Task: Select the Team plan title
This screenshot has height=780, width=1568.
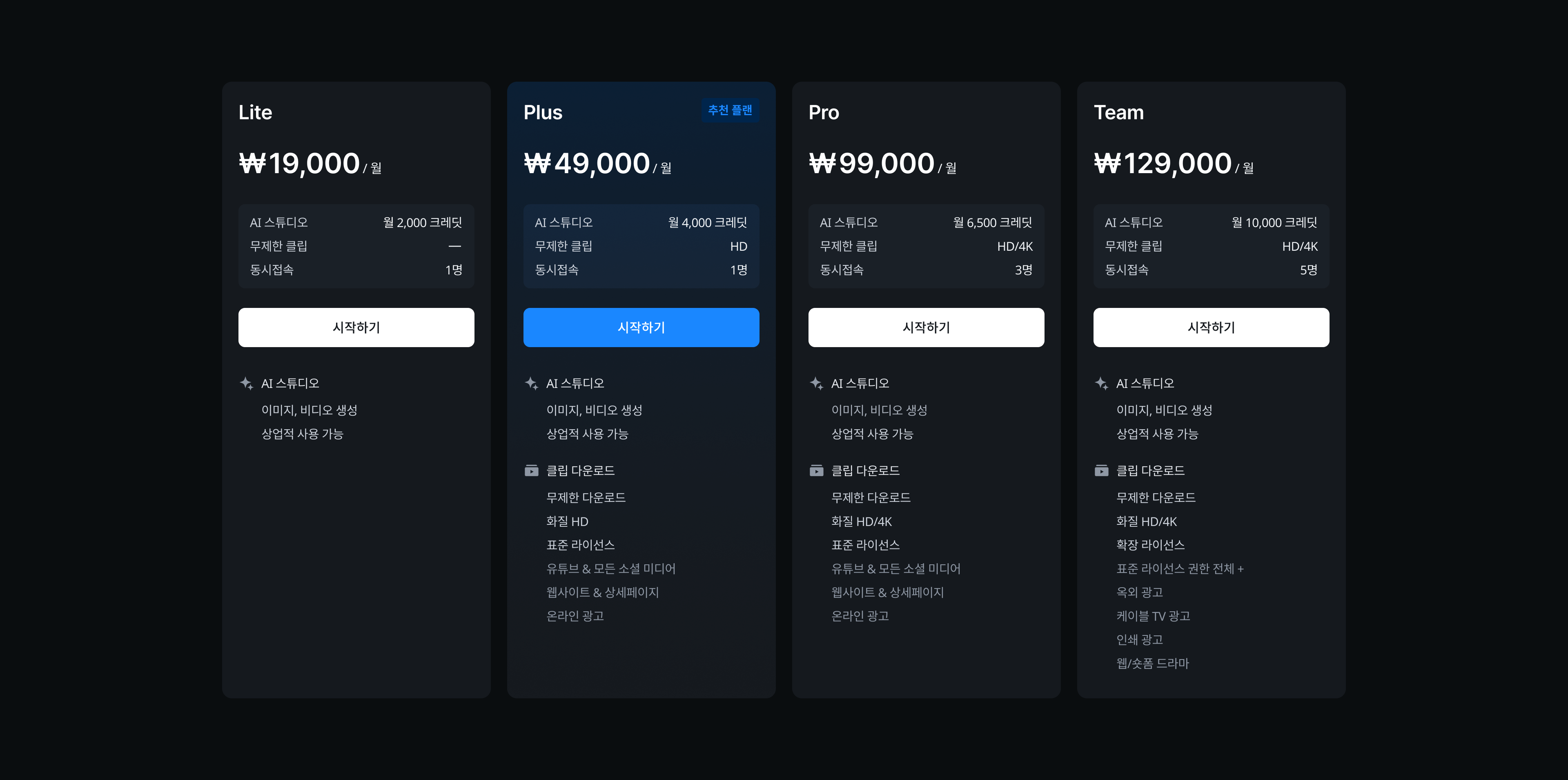Action: pos(1118,113)
